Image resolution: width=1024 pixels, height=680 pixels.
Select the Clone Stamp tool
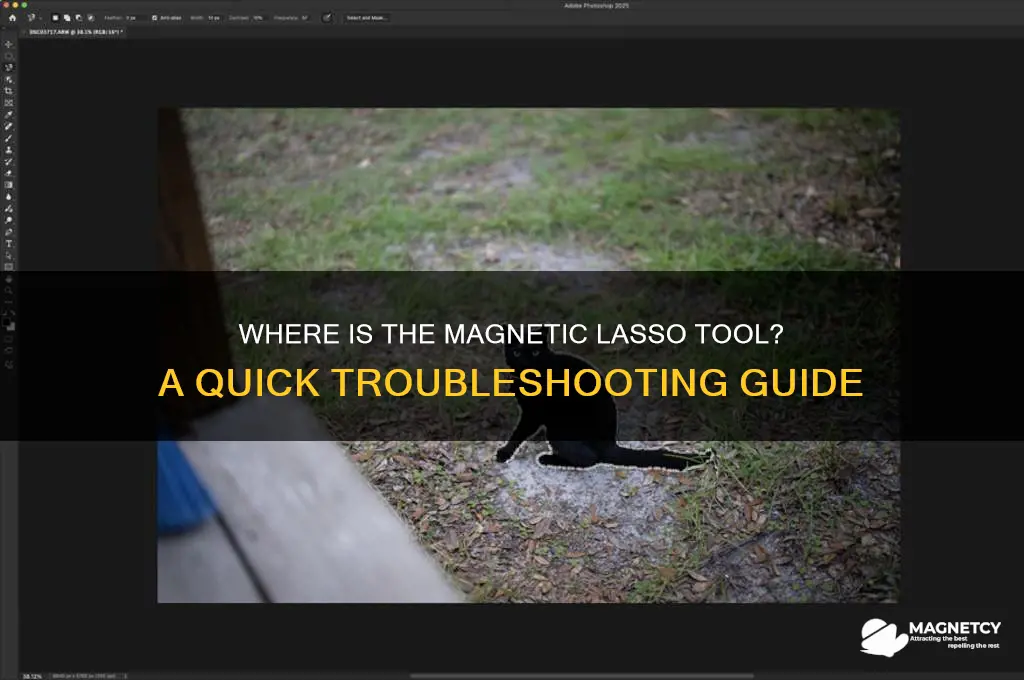click(x=8, y=150)
